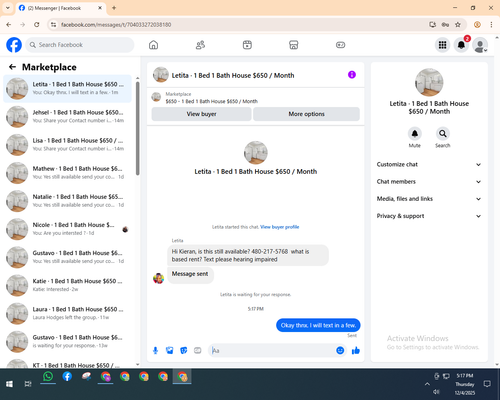The image size is (500, 400).
Task: Open the Laura conversation
Action: pos(67,313)
